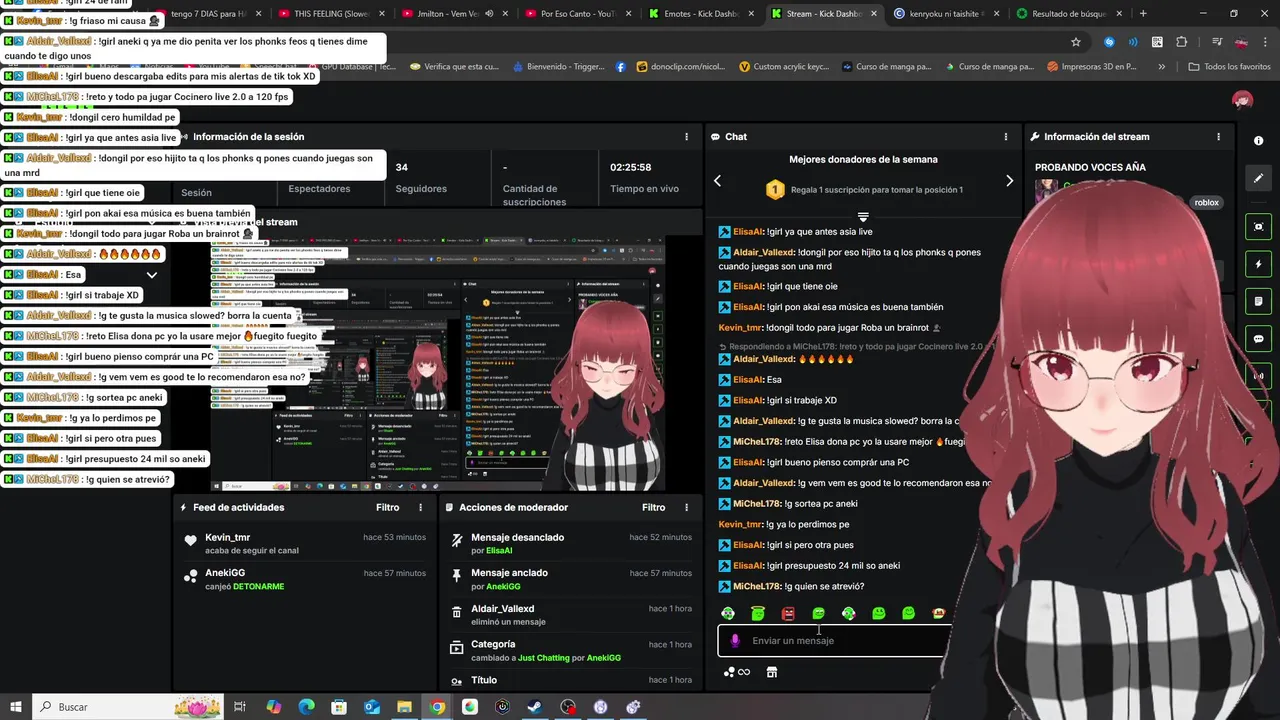
Task: Open the Chat panel options menu
Action: pos(1006,137)
